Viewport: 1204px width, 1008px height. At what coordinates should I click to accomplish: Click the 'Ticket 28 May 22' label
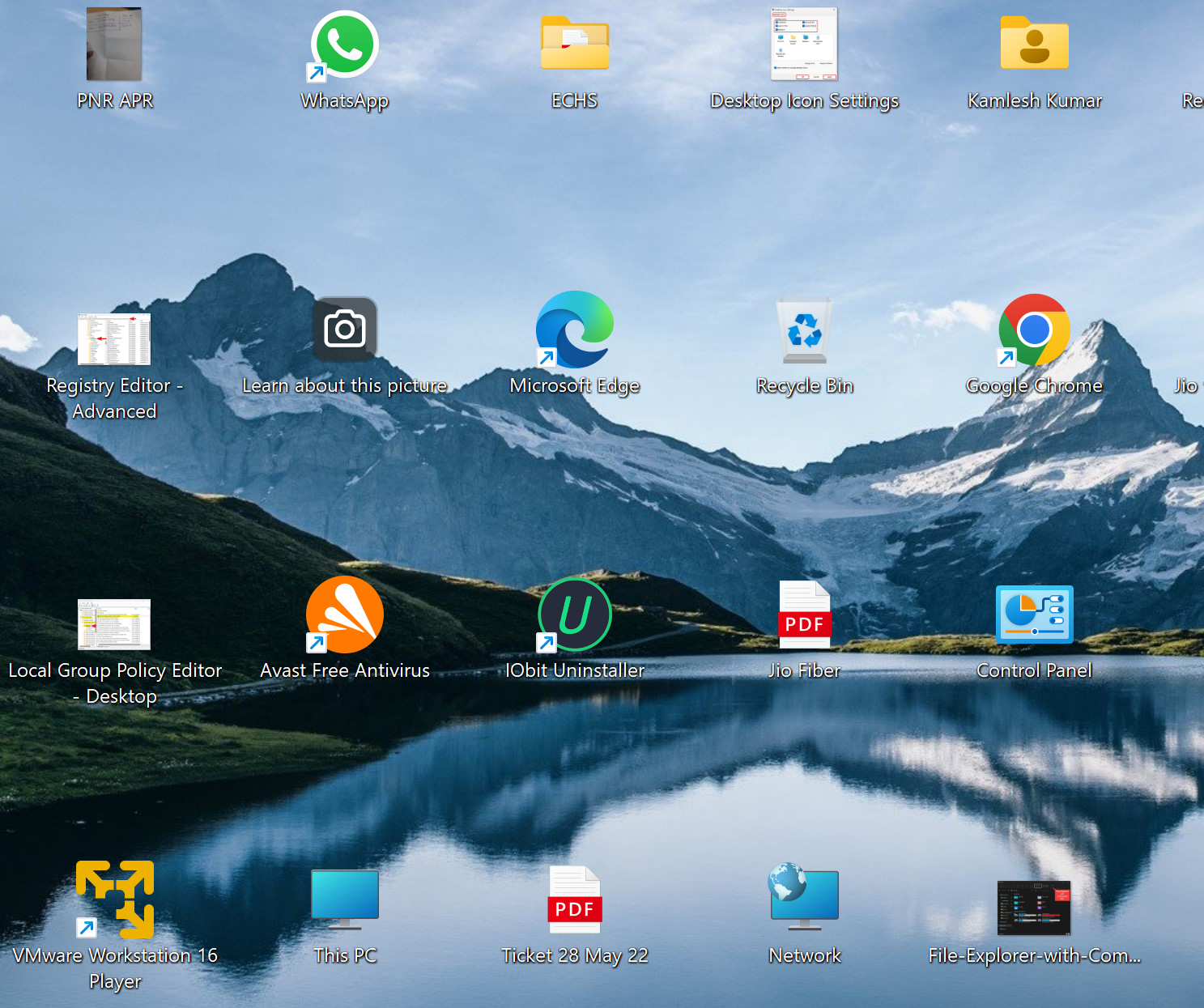(x=575, y=956)
